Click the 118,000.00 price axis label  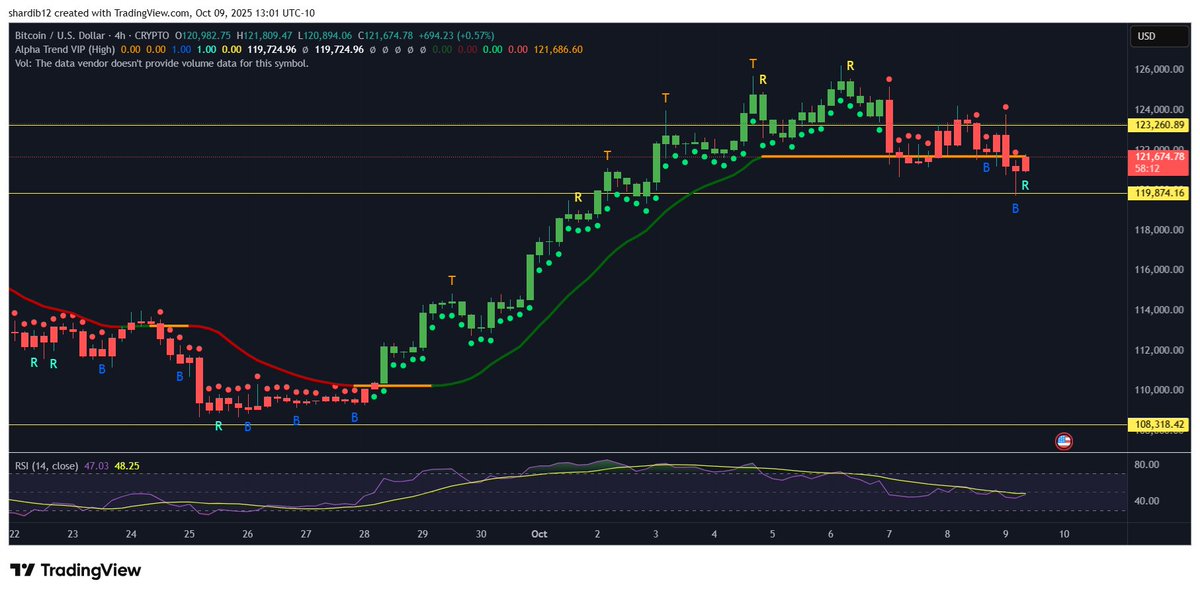coord(1159,230)
